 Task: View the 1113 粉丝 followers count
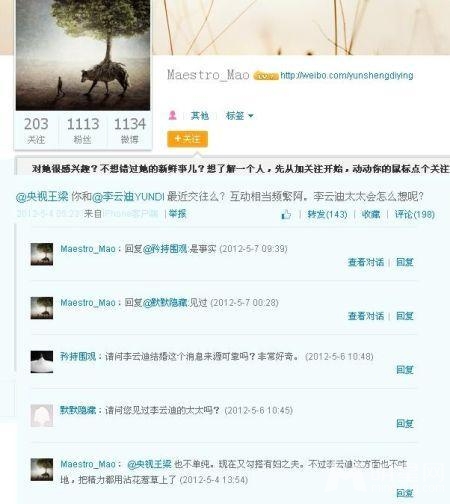(x=83, y=130)
